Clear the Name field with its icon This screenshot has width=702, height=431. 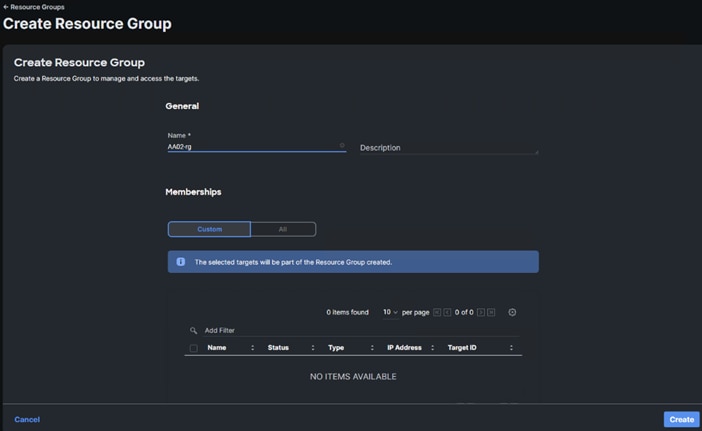tap(342, 145)
